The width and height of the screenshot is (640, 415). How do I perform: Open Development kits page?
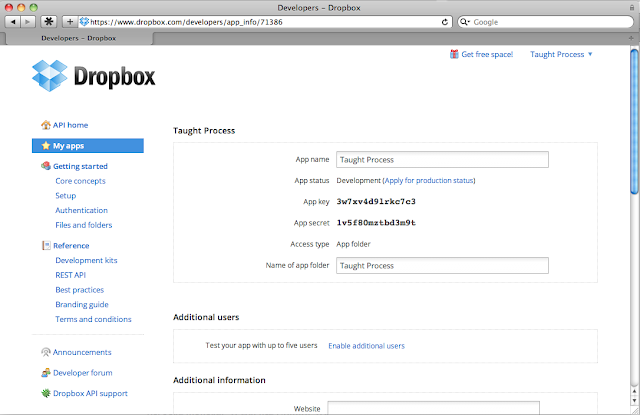(x=86, y=260)
